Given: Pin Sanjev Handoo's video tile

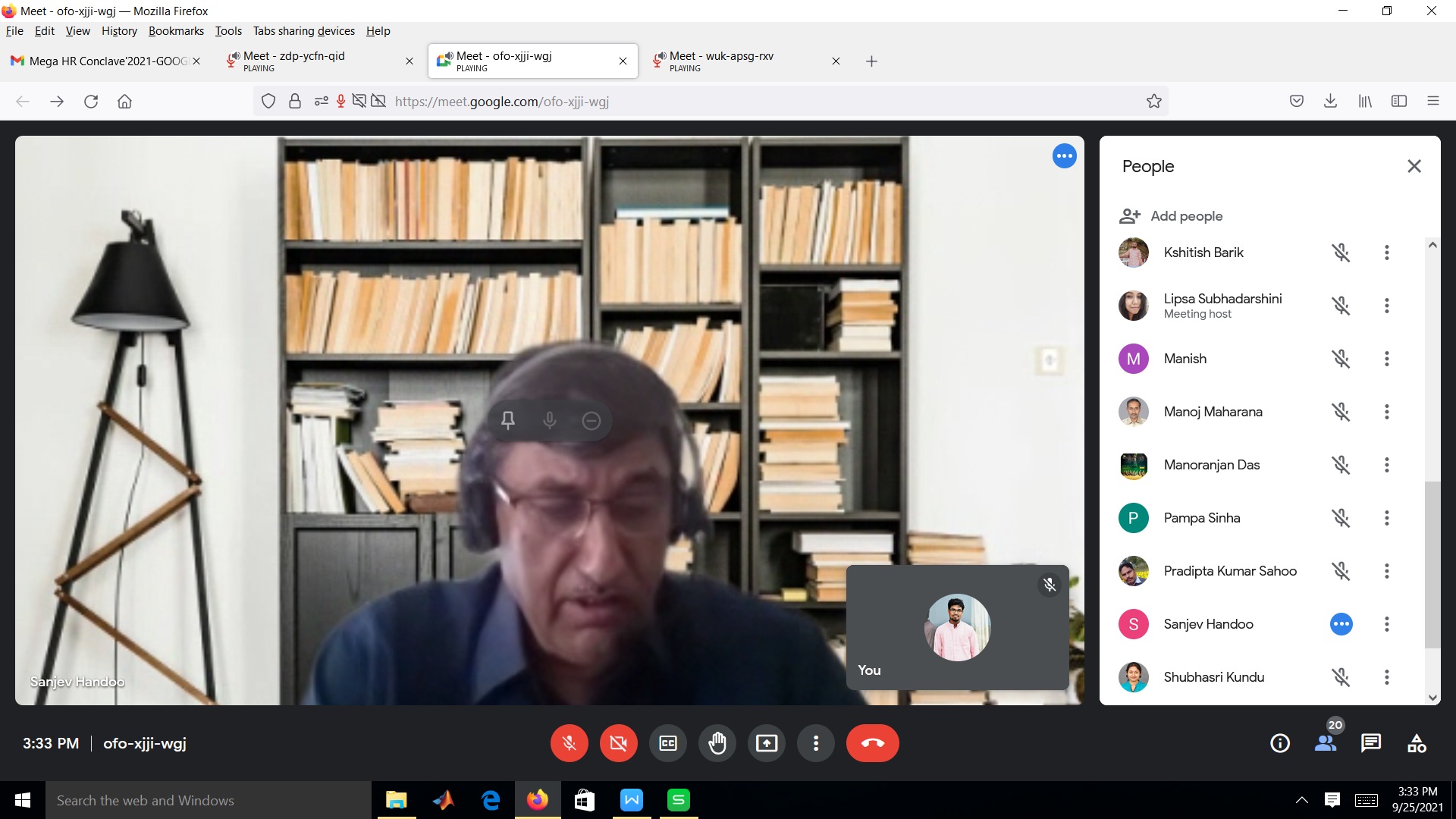Looking at the screenshot, I should 508,420.
